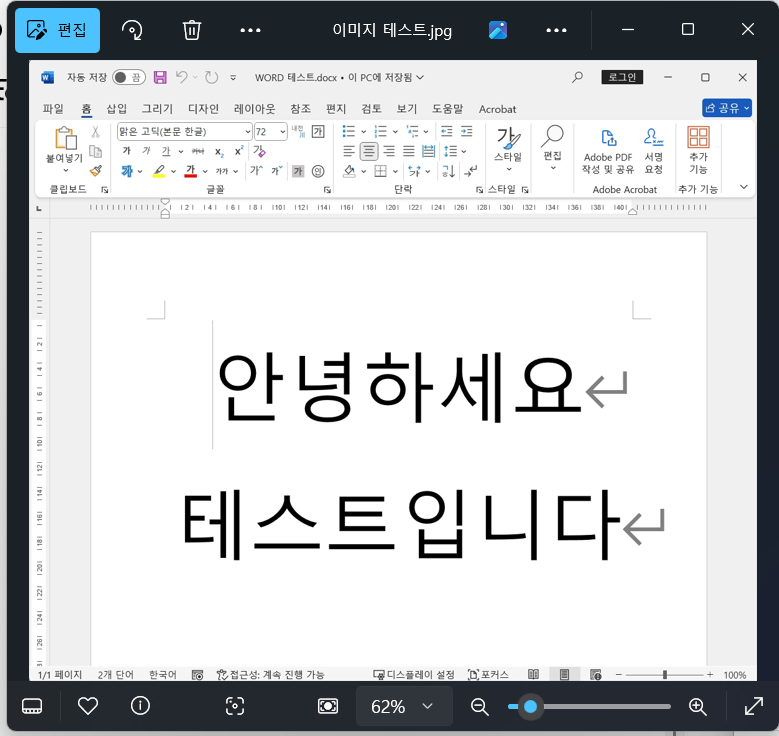Switch to the 삽입 ribbon tab
This screenshot has width=779, height=736.
coord(117,109)
